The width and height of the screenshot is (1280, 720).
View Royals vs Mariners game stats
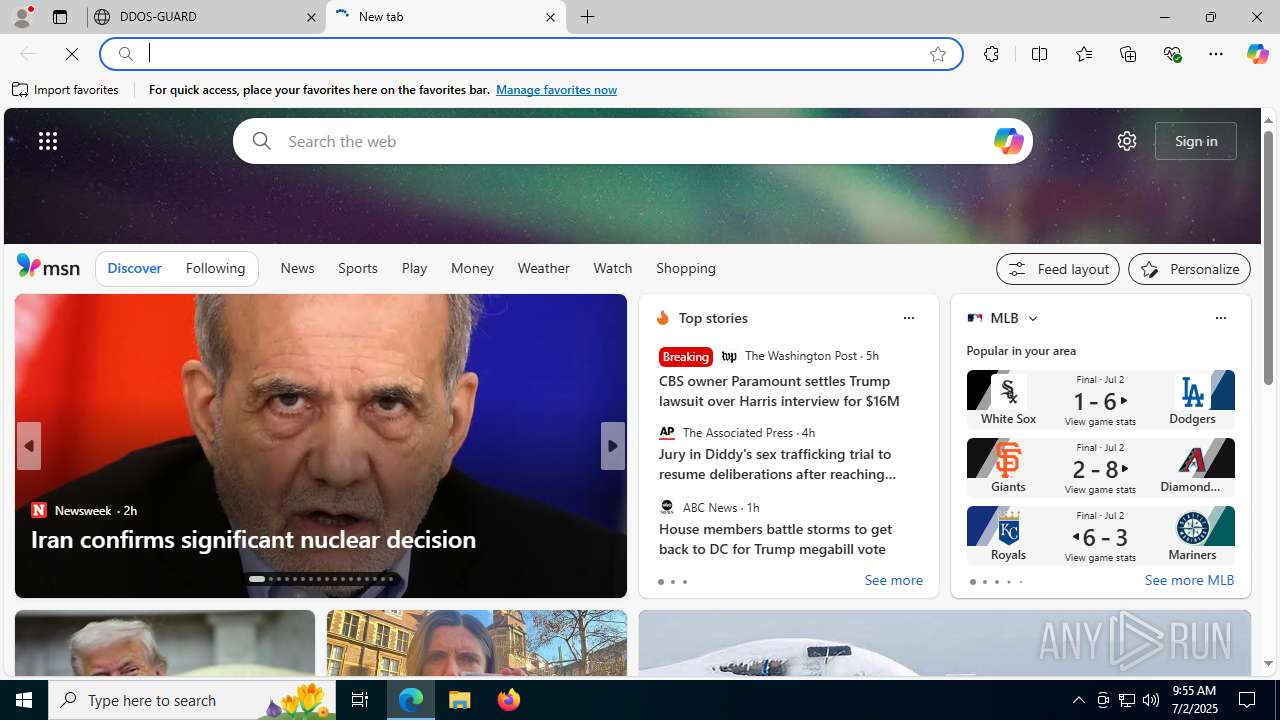tap(1100, 558)
